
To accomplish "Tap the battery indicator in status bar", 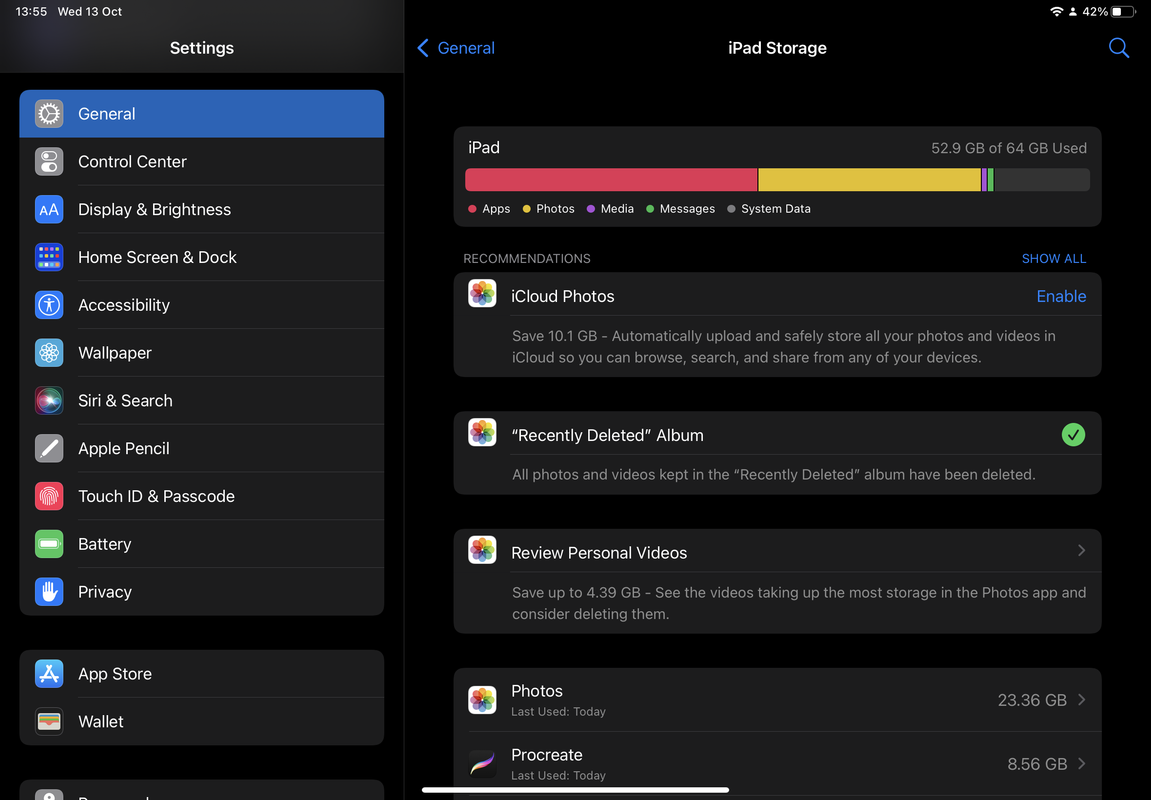I will pyautogui.click(x=1122, y=12).
